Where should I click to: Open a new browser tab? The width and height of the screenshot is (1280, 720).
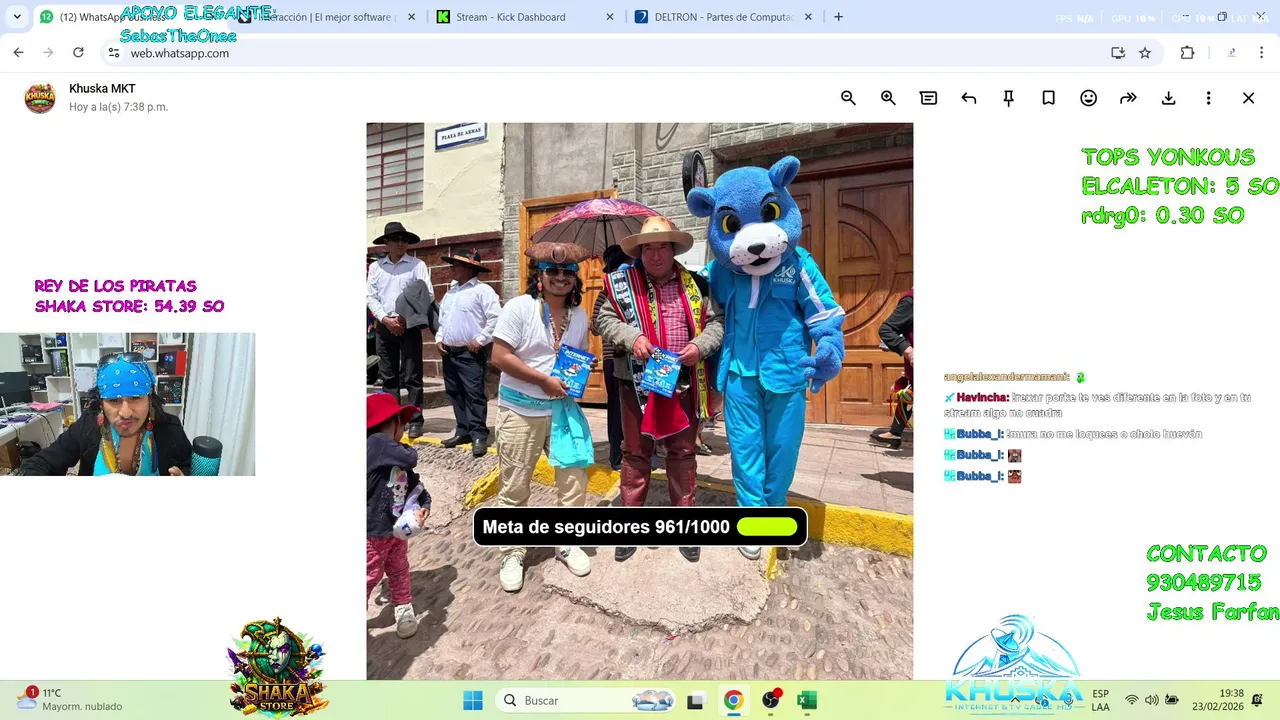click(x=838, y=17)
